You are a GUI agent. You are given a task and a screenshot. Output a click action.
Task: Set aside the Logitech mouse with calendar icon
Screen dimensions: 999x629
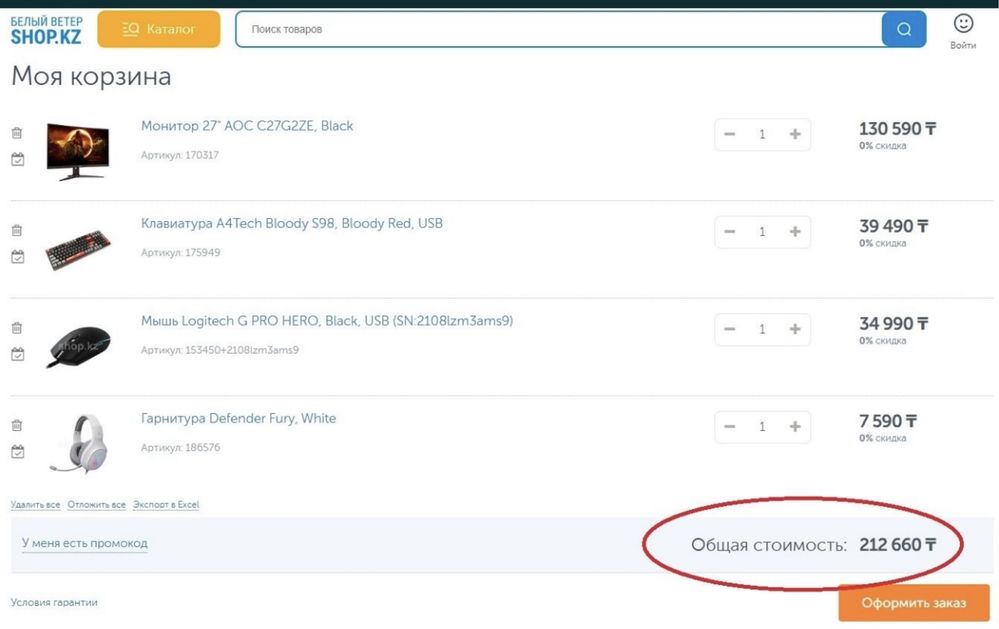18,354
